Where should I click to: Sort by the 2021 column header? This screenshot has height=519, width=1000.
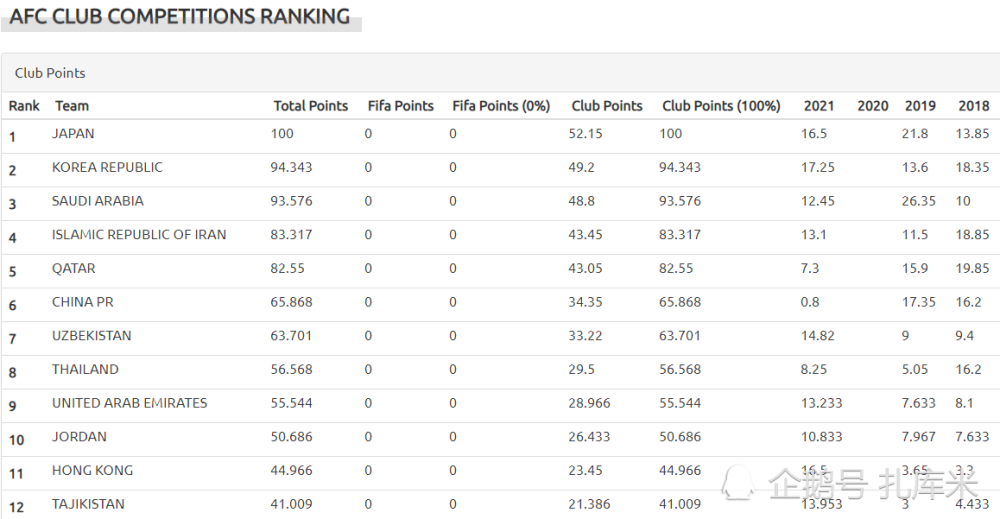[x=819, y=106]
